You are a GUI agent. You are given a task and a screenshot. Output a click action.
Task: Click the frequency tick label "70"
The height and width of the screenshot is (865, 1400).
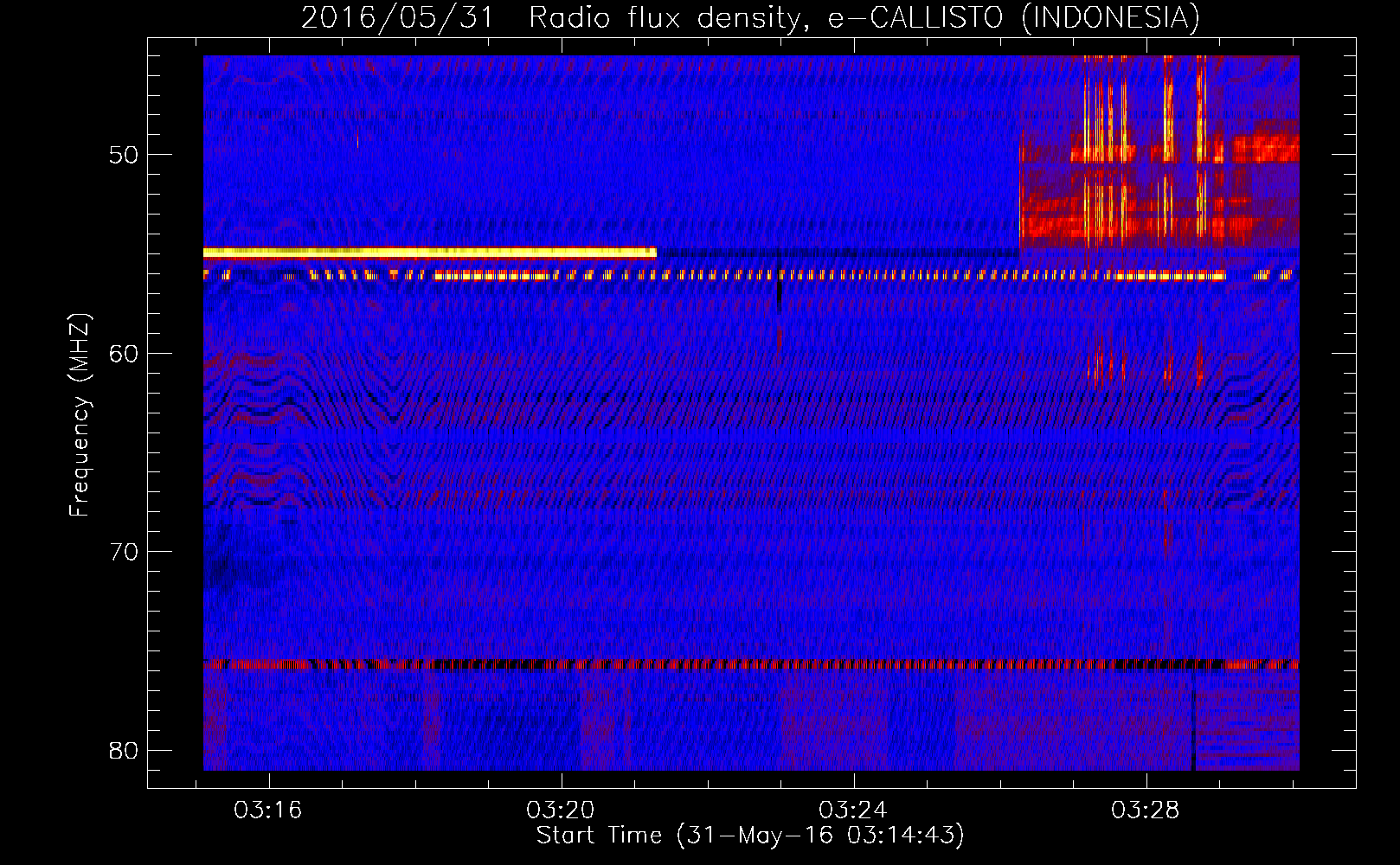click(124, 552)
